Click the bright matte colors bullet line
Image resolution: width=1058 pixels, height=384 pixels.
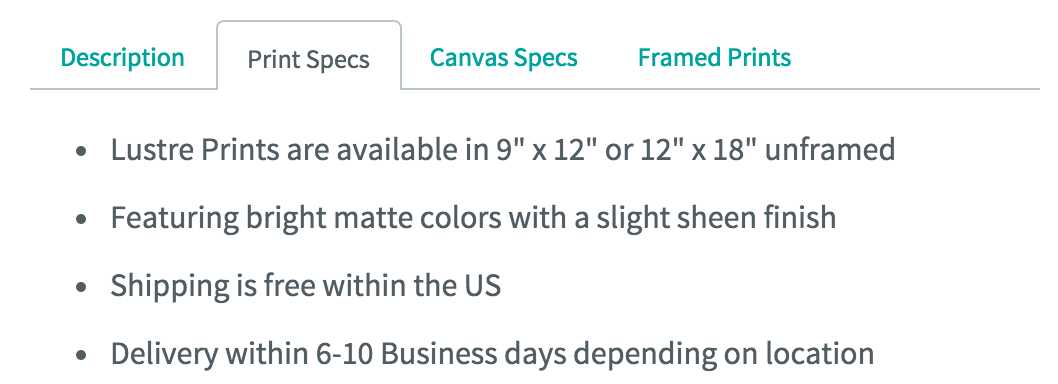pos(473,217)
